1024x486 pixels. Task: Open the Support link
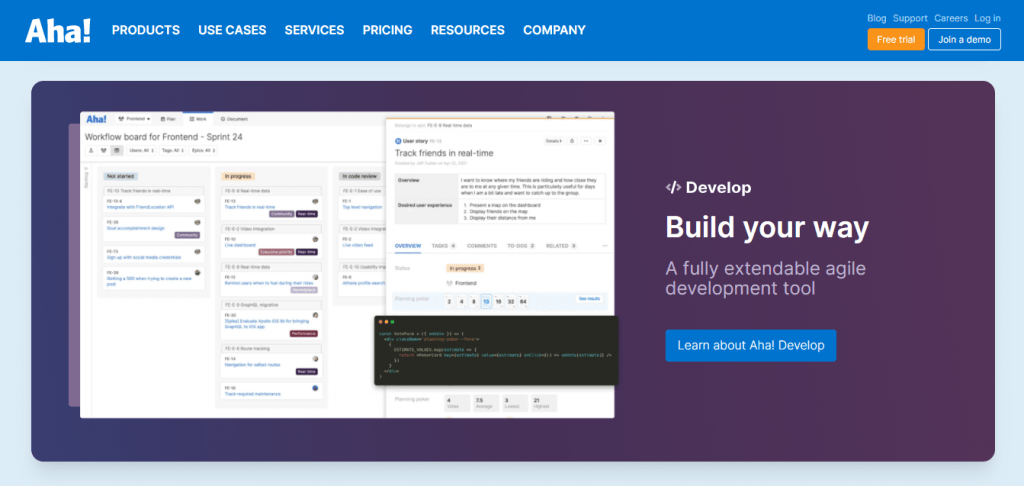coord(910,18)
